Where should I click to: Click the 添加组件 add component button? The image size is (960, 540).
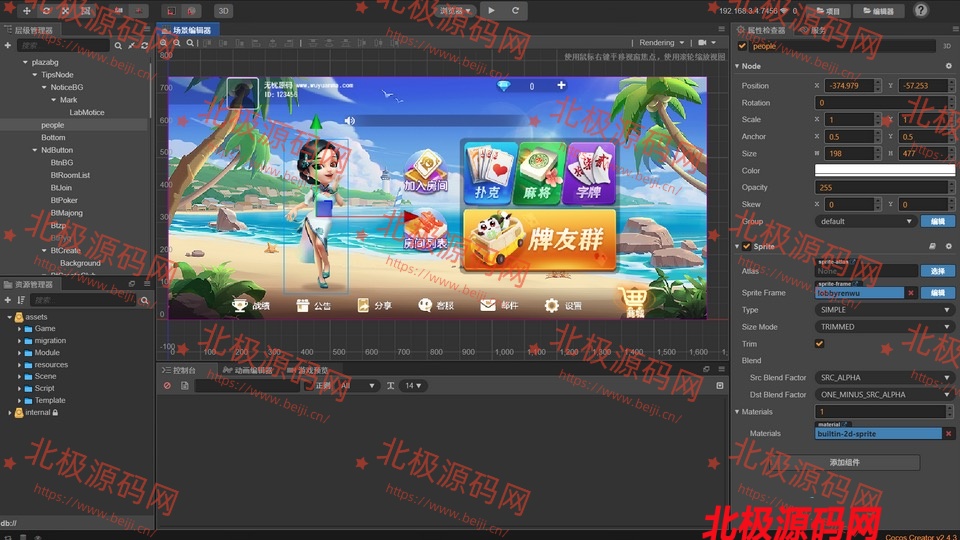(845, 462)
